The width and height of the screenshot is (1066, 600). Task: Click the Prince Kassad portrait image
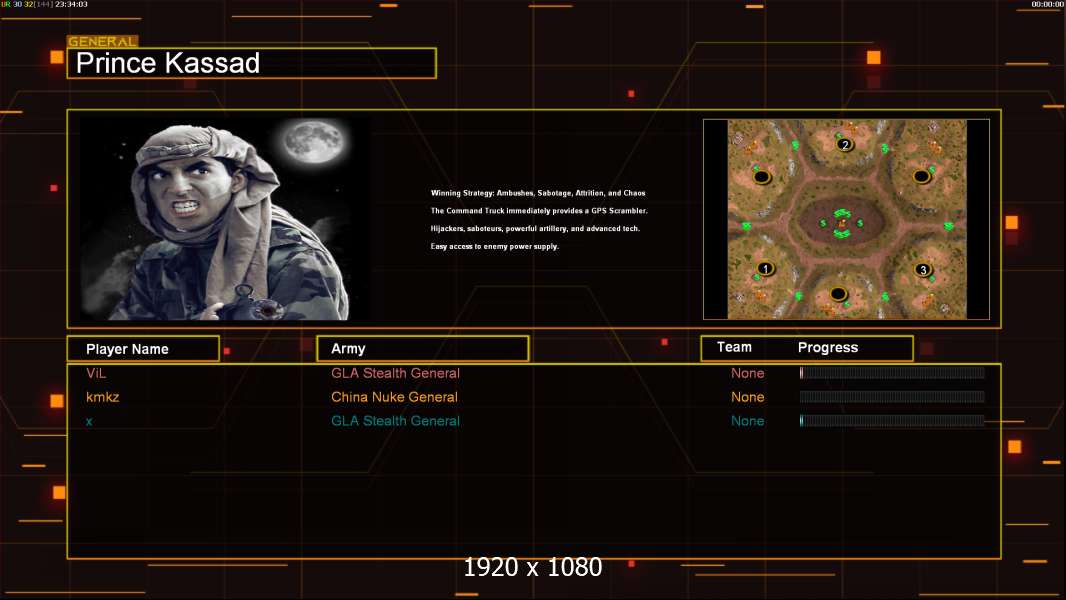[225, 219]
